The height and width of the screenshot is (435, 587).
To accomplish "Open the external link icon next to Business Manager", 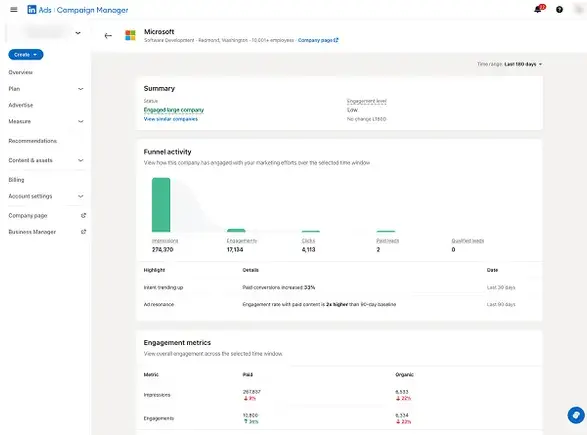I will pos(83,232).
